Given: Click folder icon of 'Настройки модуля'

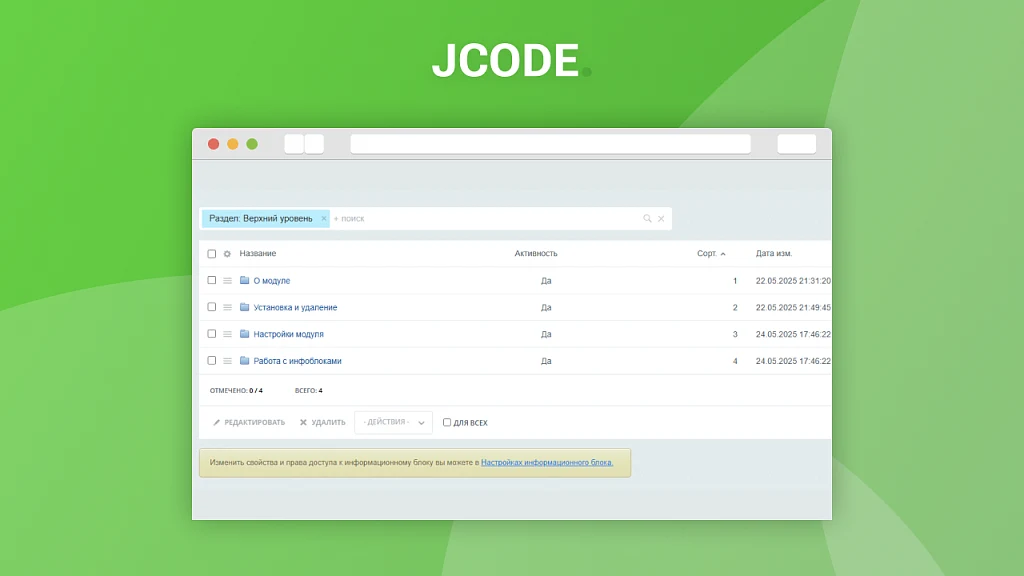Looking at the screenshot, I should [x=244, y=334].
